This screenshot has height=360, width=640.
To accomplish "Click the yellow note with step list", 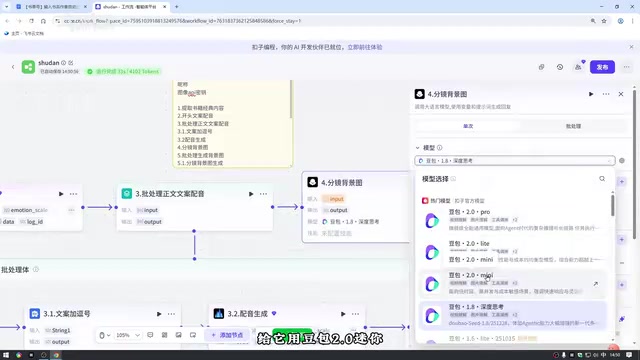I will [233, 124].
